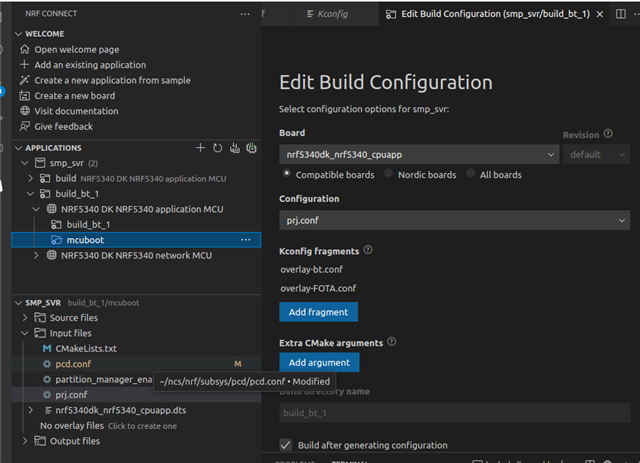
Task: Collapse the Input files folder
Action: pos(24,333)
